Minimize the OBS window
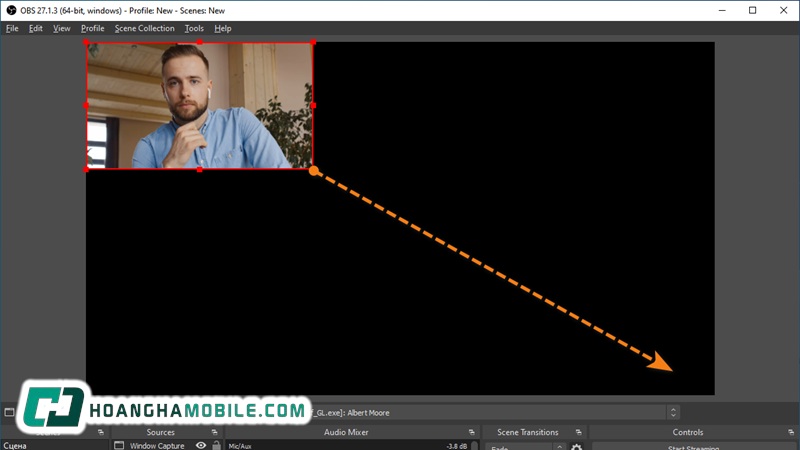 (x=722, y=10)
